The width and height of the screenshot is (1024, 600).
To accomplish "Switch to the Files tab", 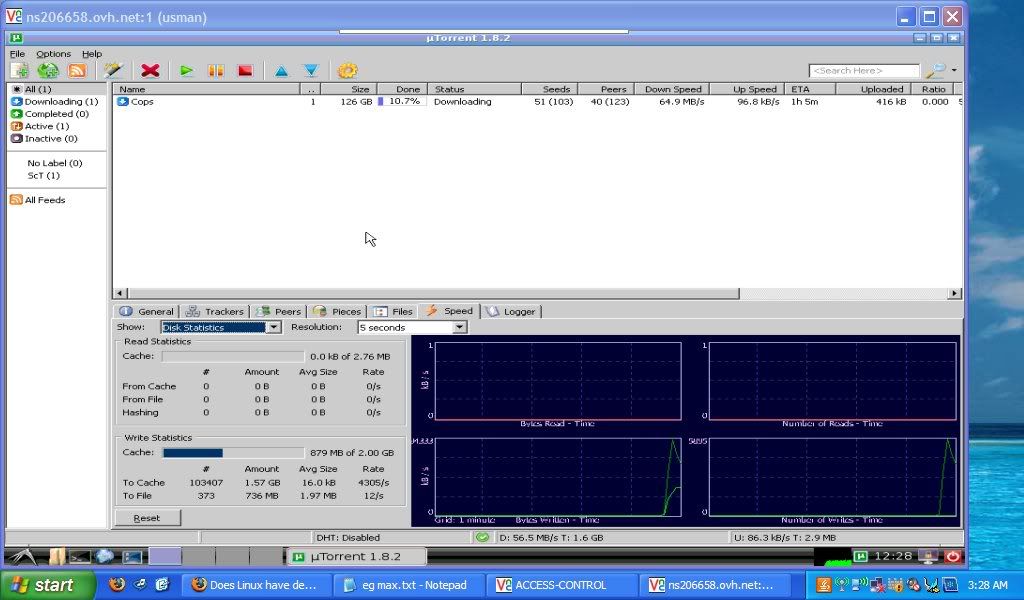I will 394,311.
